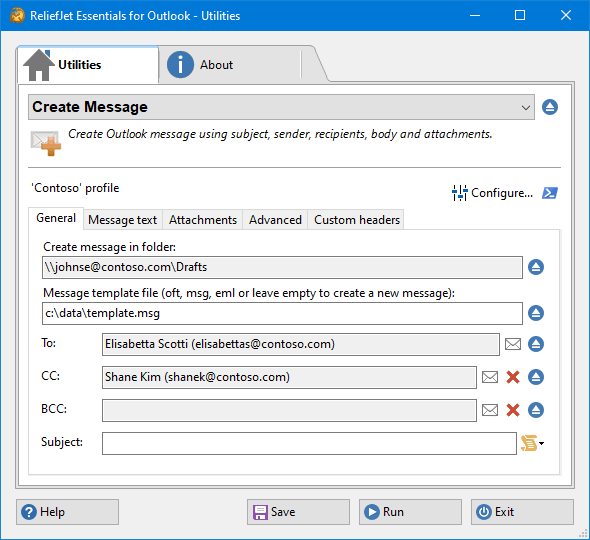The image size is (590, 540).
Task: Expand the Create Message utility dropdown
Action: click(x=281, y=107)
